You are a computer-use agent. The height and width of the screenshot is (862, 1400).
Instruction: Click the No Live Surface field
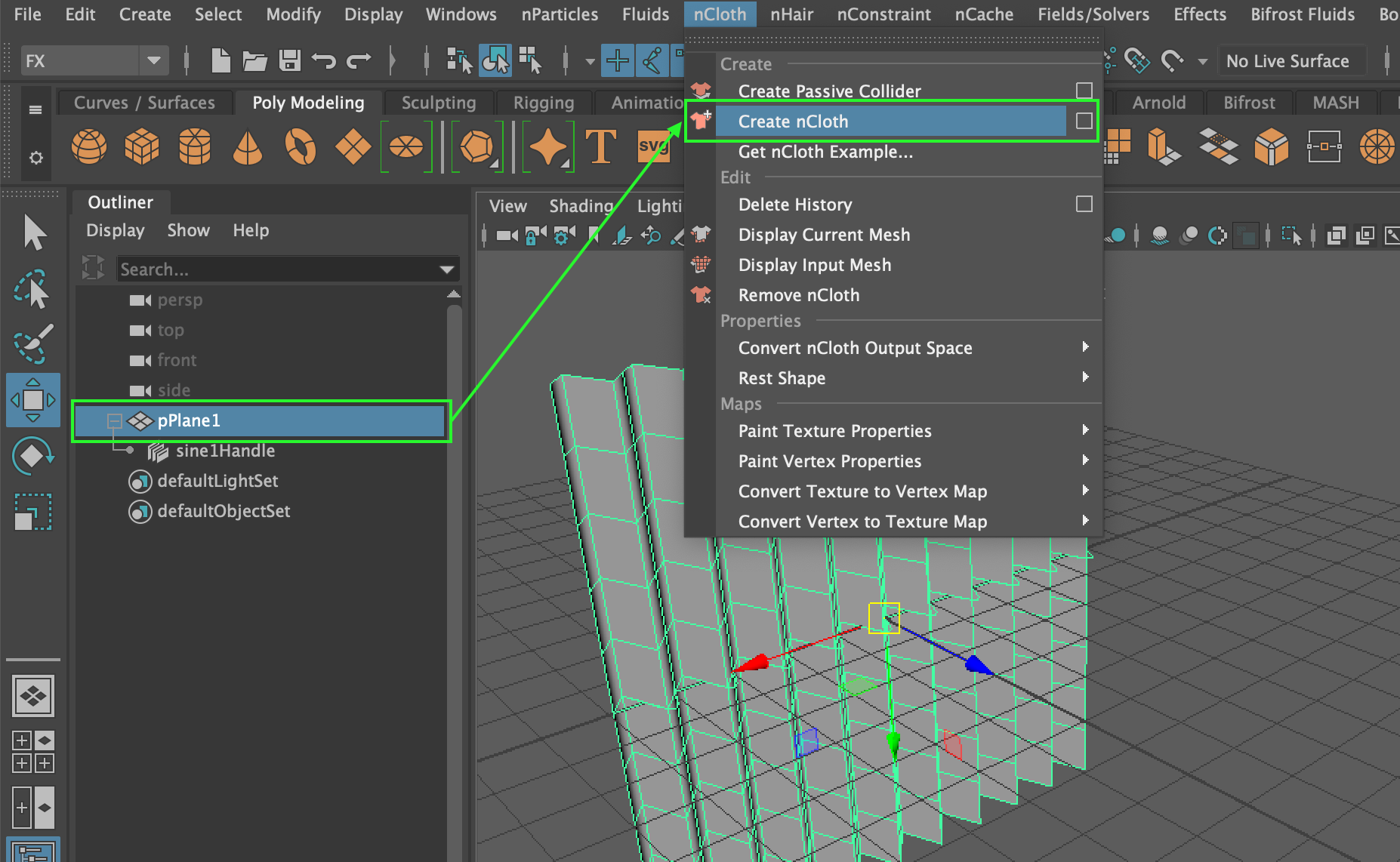coord(1292,61)
